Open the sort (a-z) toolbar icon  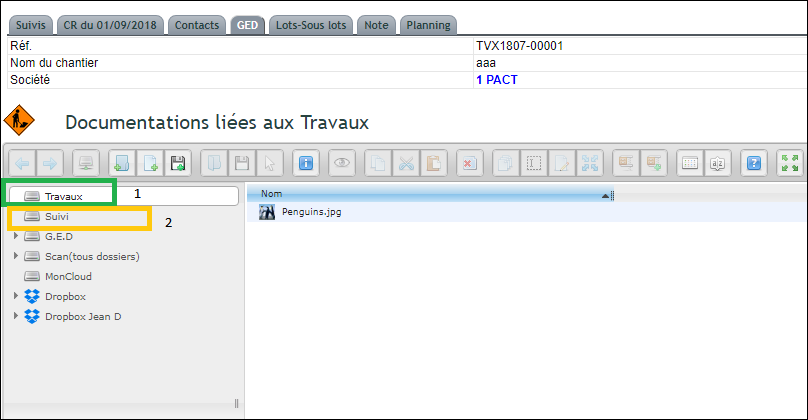[718, 164]
